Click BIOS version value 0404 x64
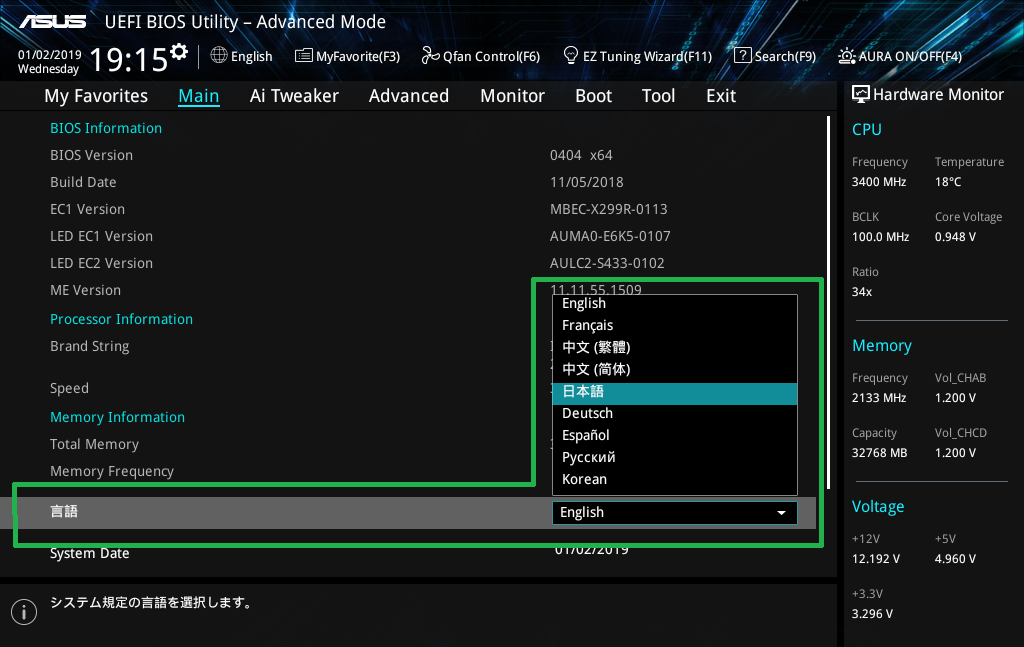This screenshot has height=647, width=1024. pos(581,155)
